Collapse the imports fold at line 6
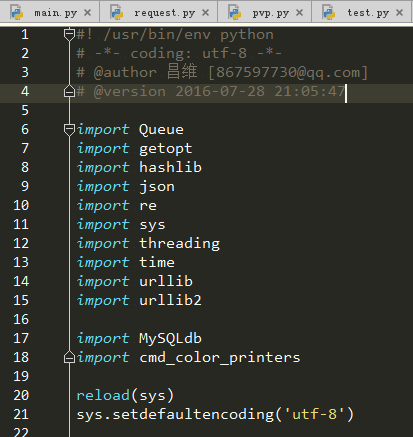 pyautogui.click(x=69, y=130)
